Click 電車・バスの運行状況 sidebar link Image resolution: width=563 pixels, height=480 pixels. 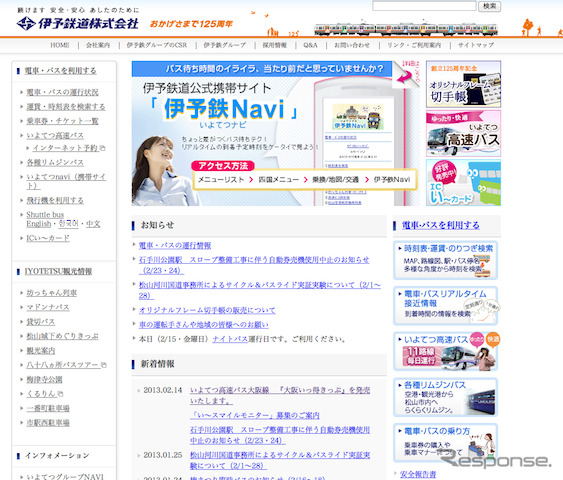pos(62,92)
